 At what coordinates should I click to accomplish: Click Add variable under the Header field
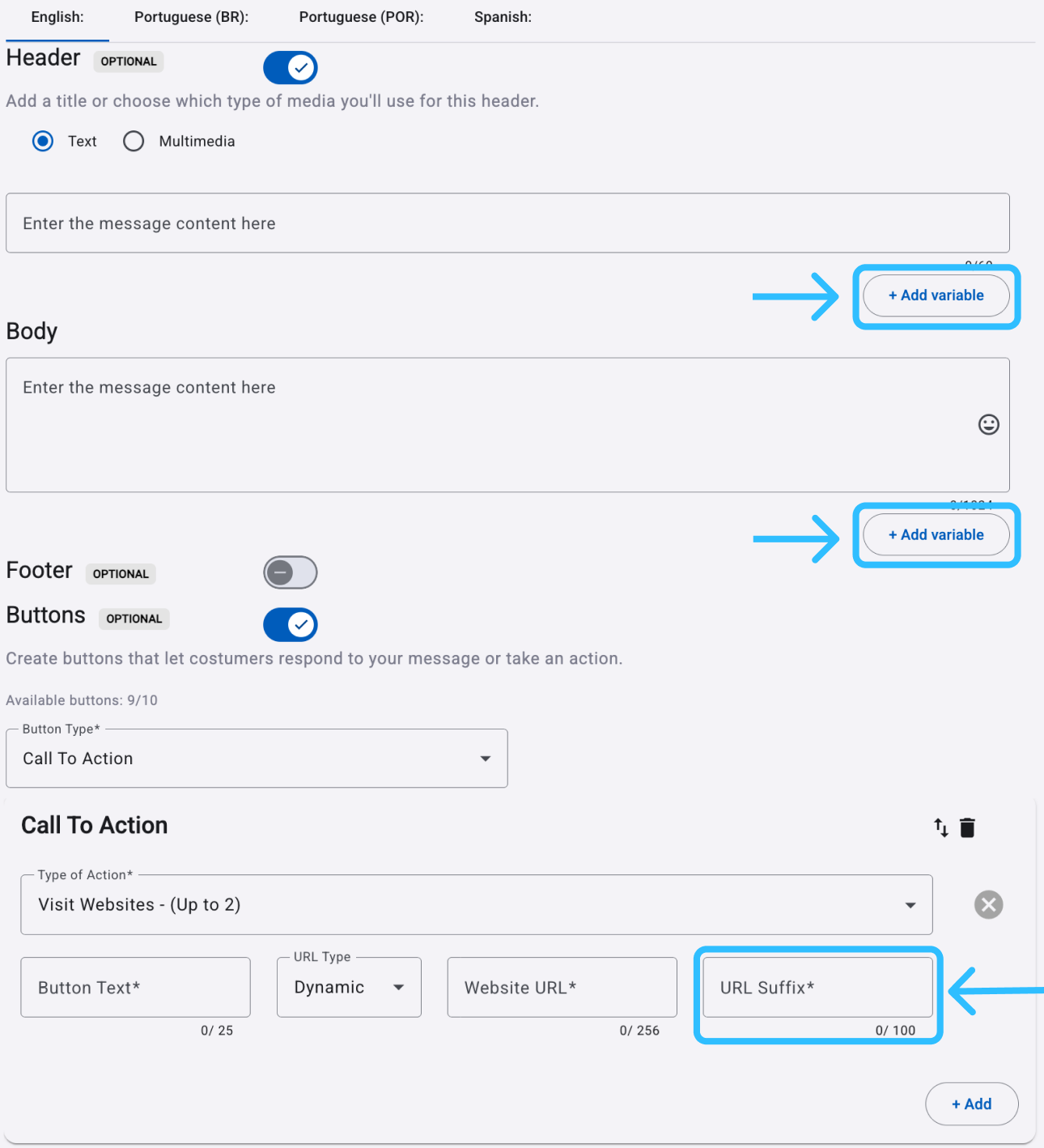click(x=936, y=296)
